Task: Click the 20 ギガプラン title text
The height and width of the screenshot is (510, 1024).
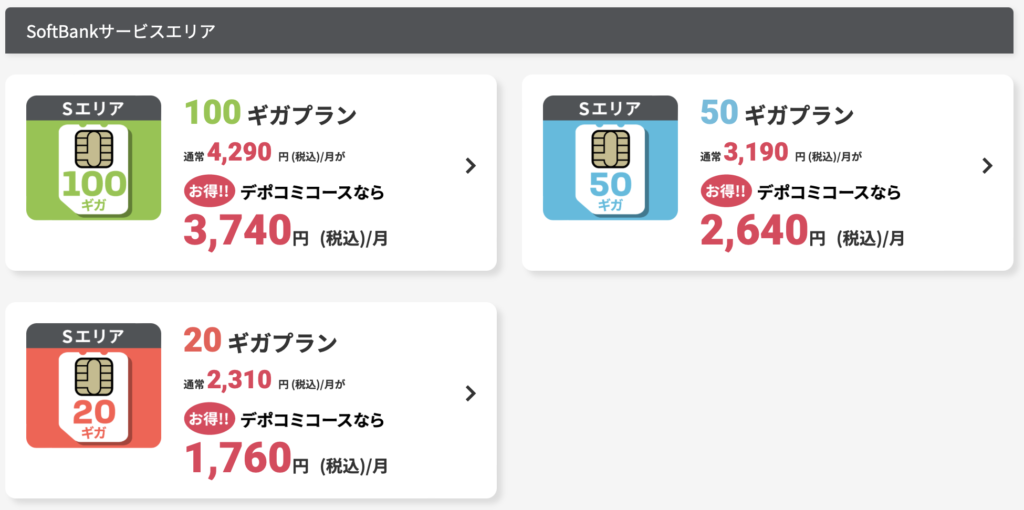Action: click(x=261, y=341)
